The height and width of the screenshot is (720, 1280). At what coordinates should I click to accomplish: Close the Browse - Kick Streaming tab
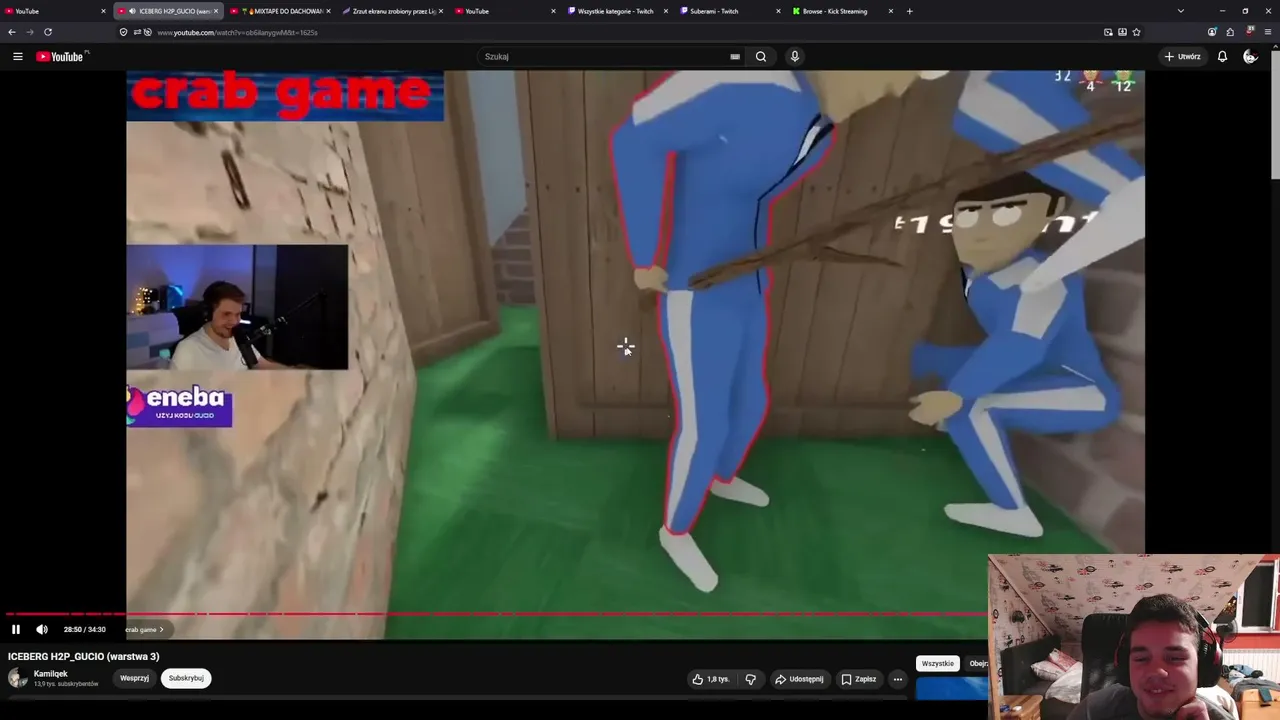pyautogui.click(x=890, y=11)
